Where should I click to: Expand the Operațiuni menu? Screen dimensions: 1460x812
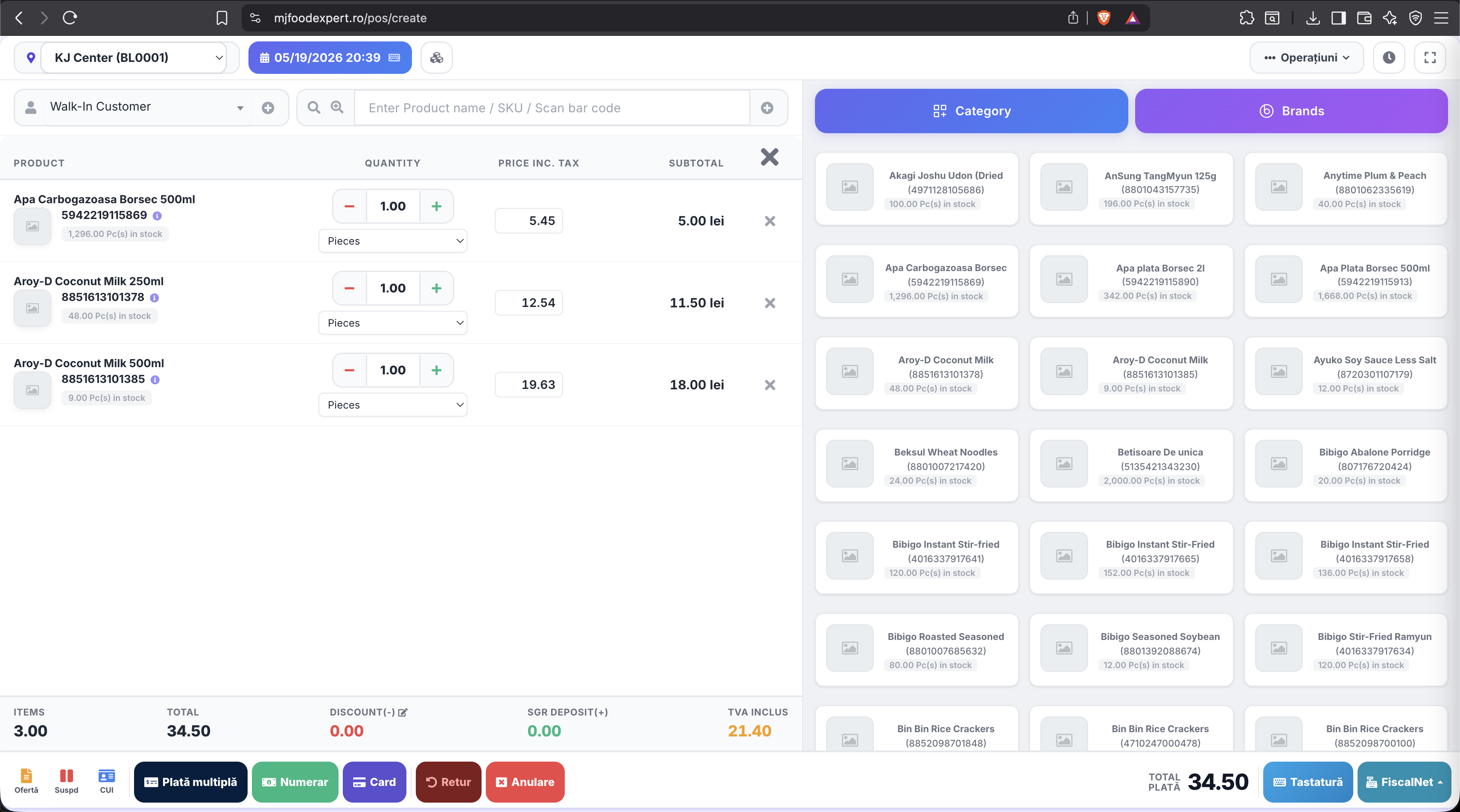(x=1306, y=57)
